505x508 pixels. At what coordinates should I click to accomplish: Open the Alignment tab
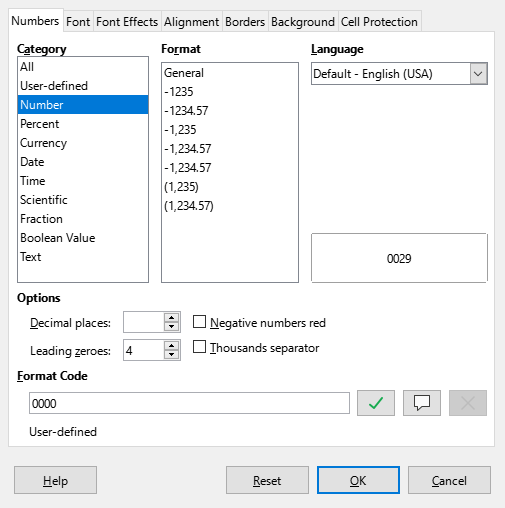[x=192, y=22]
